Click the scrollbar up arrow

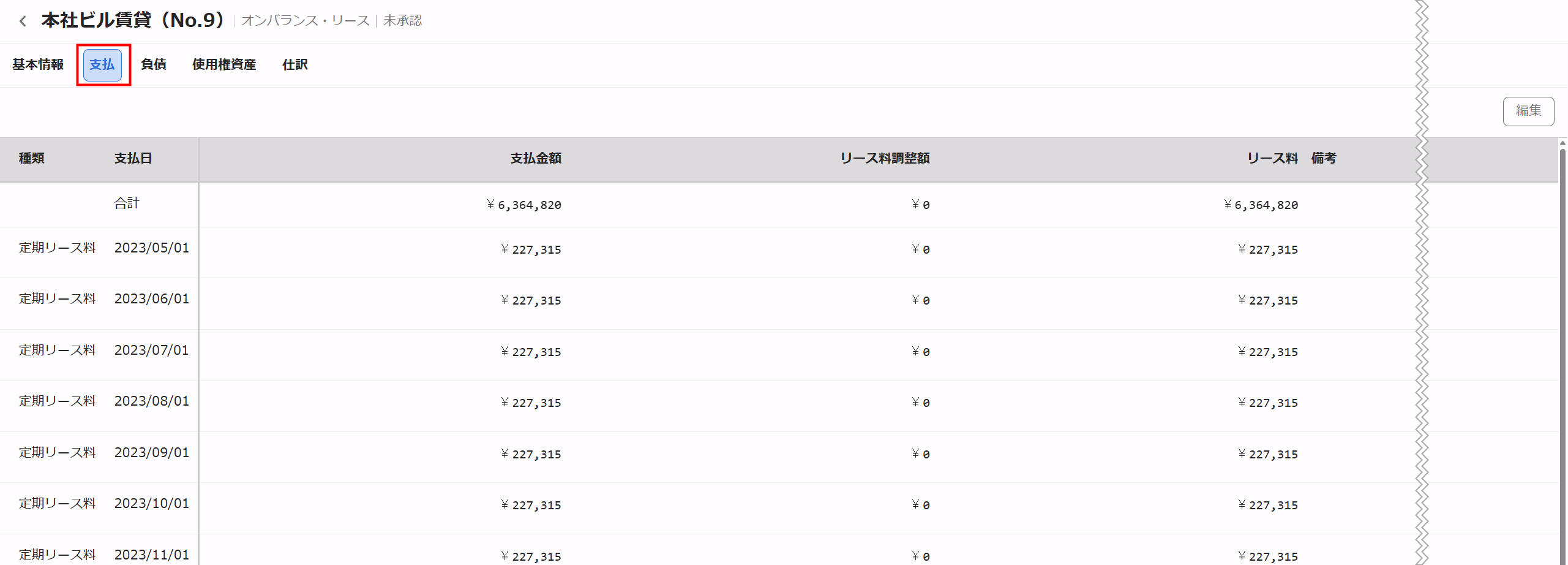click(x=1562, y=143)
